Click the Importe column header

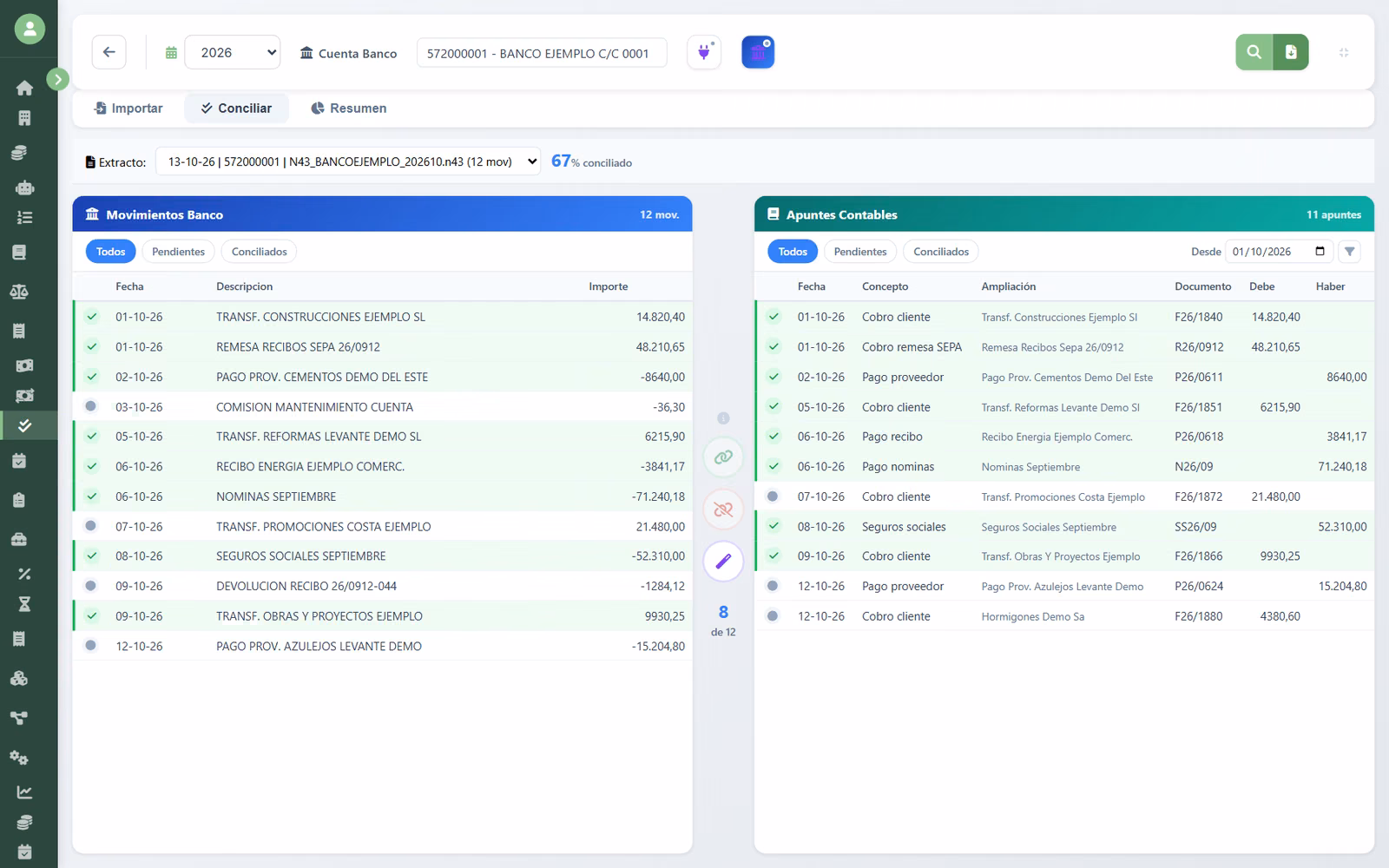pos(609,286)
